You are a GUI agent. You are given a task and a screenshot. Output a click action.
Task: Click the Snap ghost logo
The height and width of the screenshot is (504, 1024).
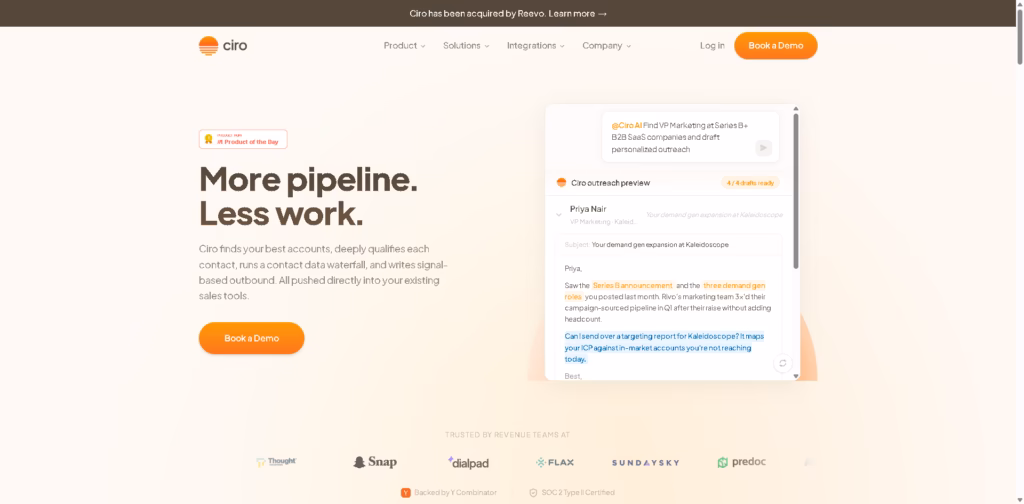375,462
